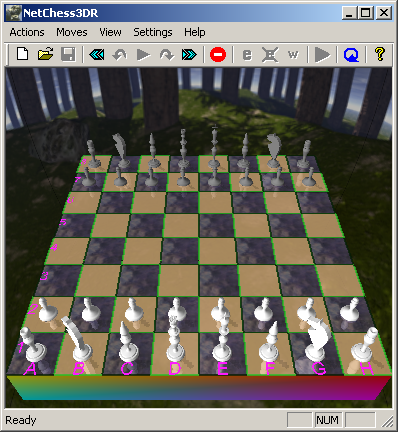Open the View menu
Image resolution: width=398 pixels, height=432 pixels.
click(x=110, y=32)
